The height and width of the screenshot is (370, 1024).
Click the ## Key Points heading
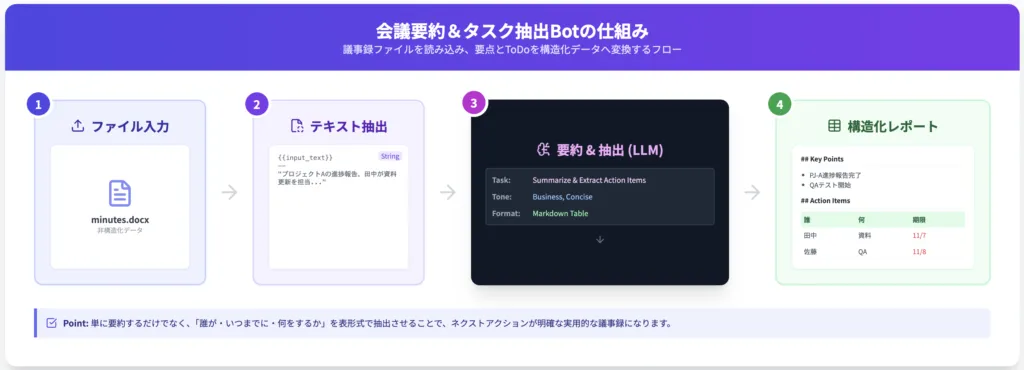coord(822,159)
